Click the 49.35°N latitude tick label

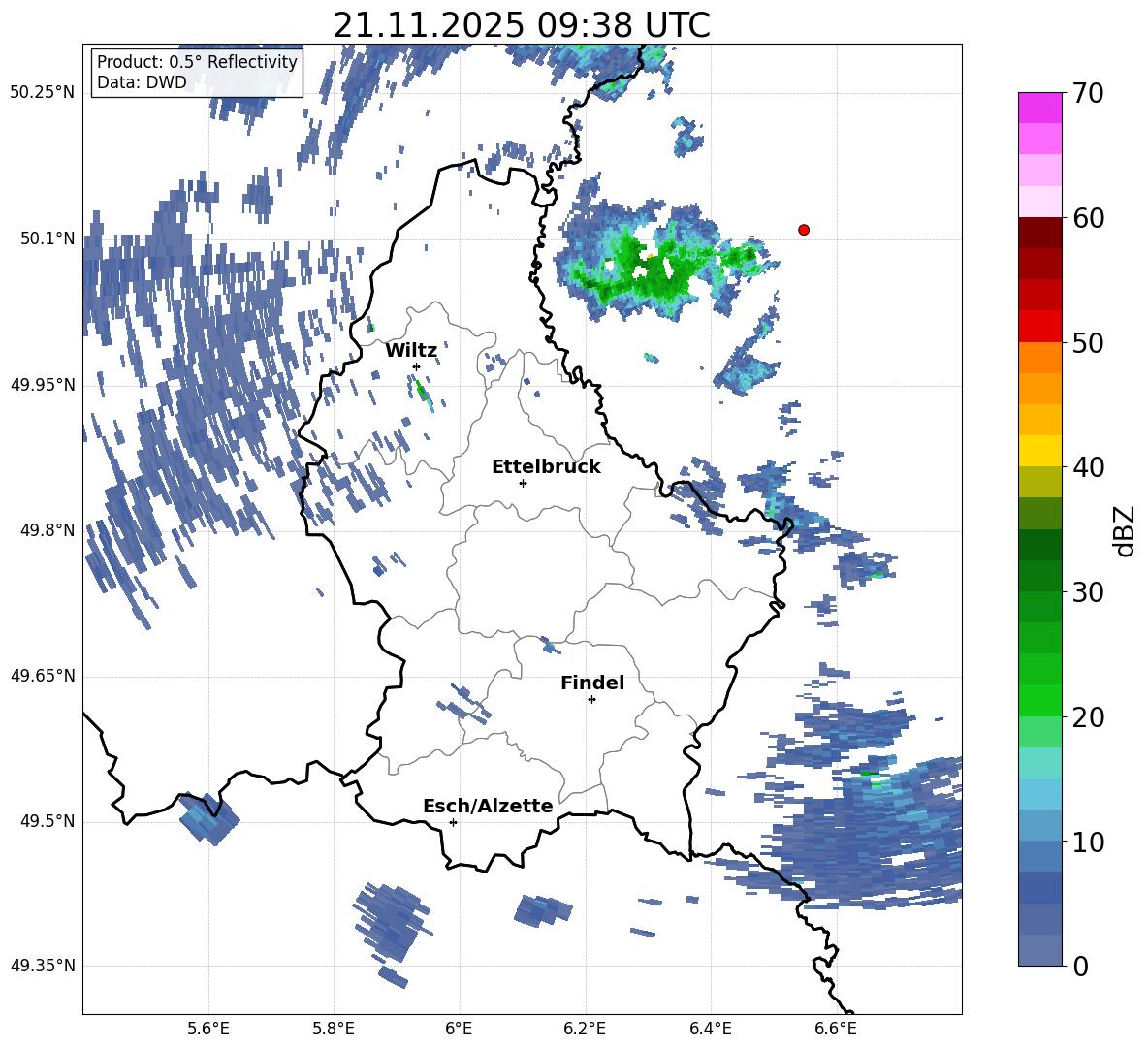point(43,966)
